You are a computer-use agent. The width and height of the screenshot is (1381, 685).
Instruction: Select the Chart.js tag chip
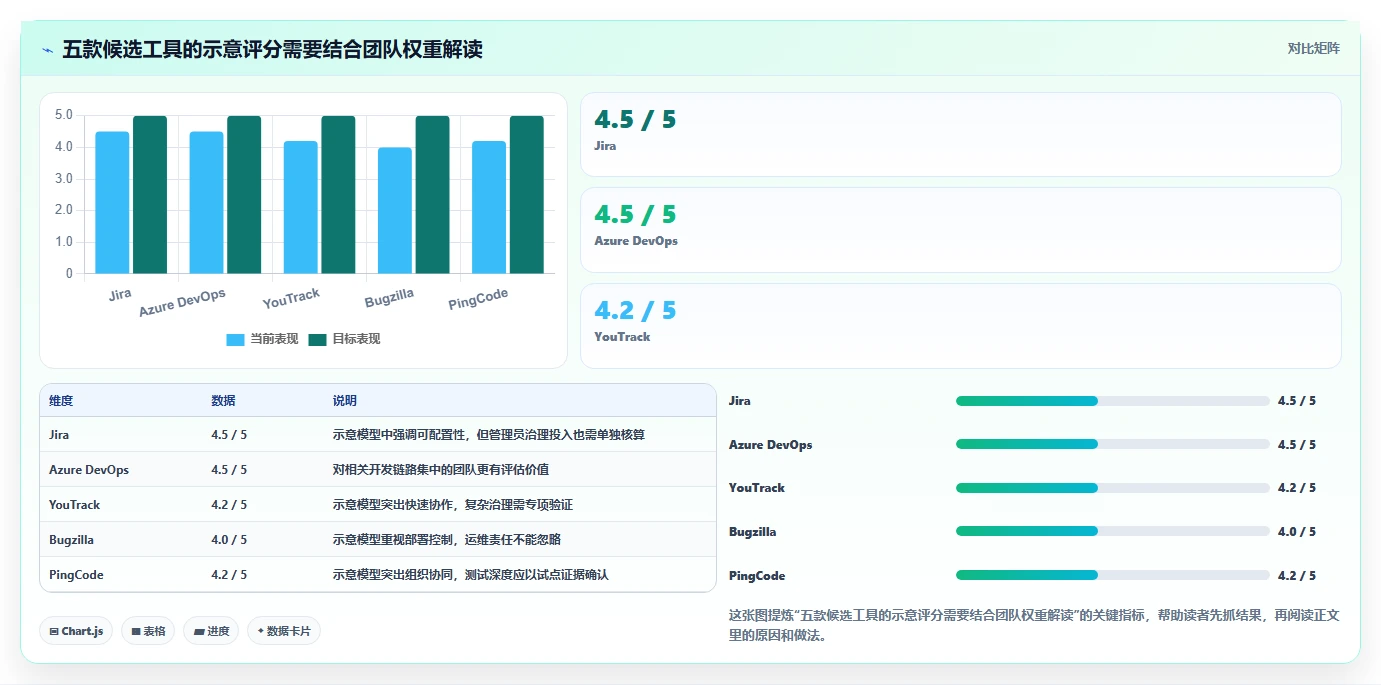(x=77, y=631)
